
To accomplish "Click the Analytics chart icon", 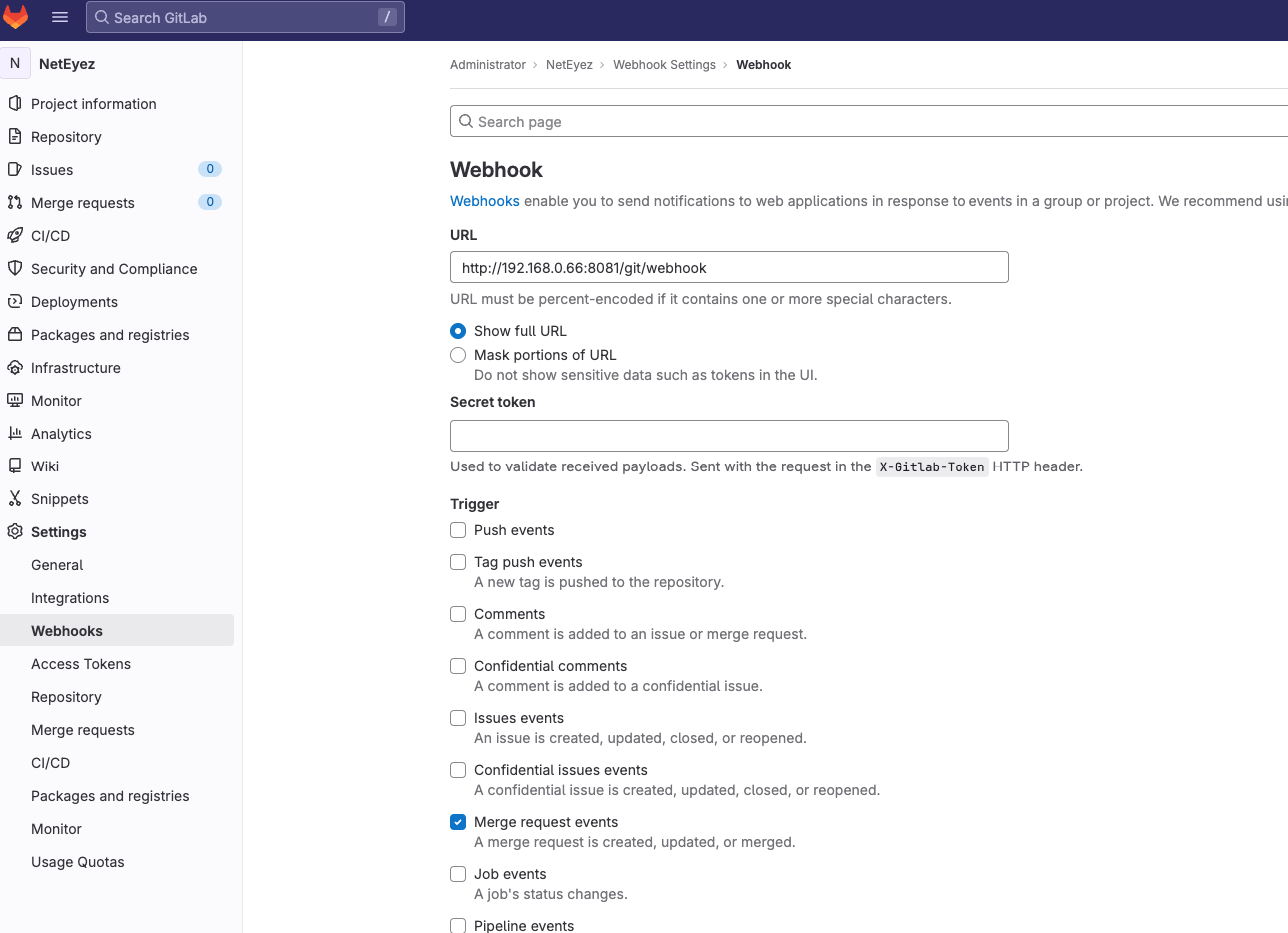I will [x=15, y=433].
